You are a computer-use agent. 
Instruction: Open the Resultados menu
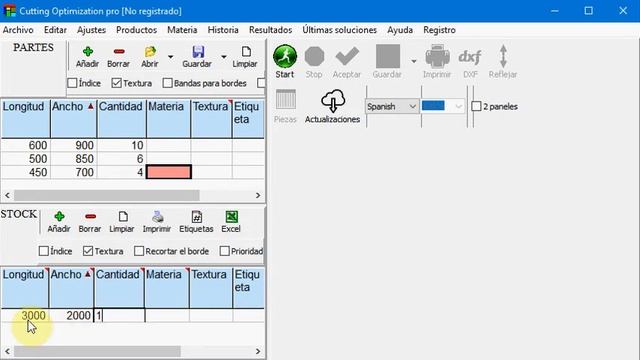(x=270, y=30)
